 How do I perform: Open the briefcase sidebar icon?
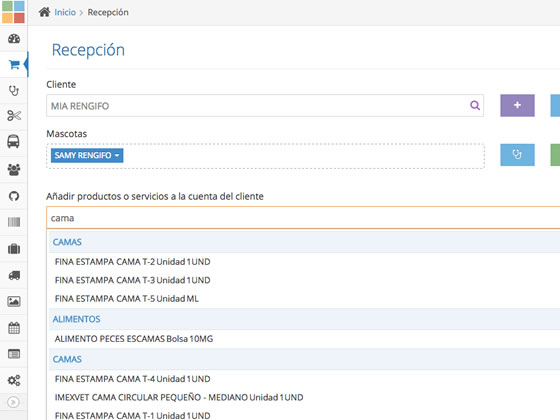[14, 249]
